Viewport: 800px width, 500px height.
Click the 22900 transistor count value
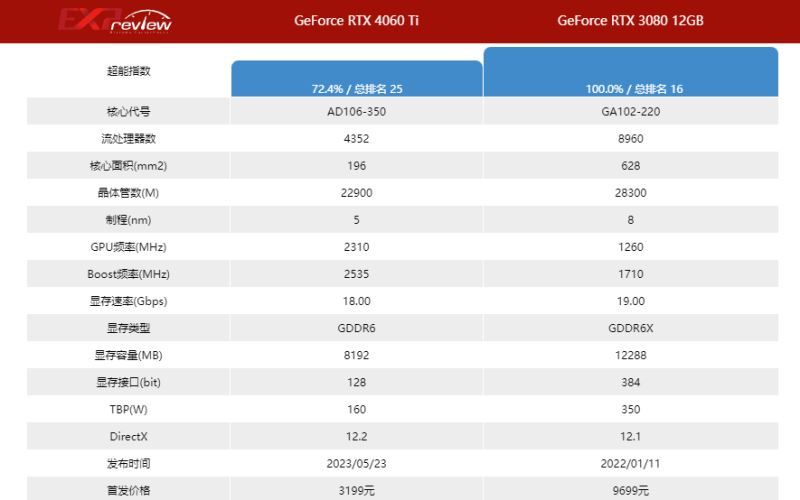357,192
